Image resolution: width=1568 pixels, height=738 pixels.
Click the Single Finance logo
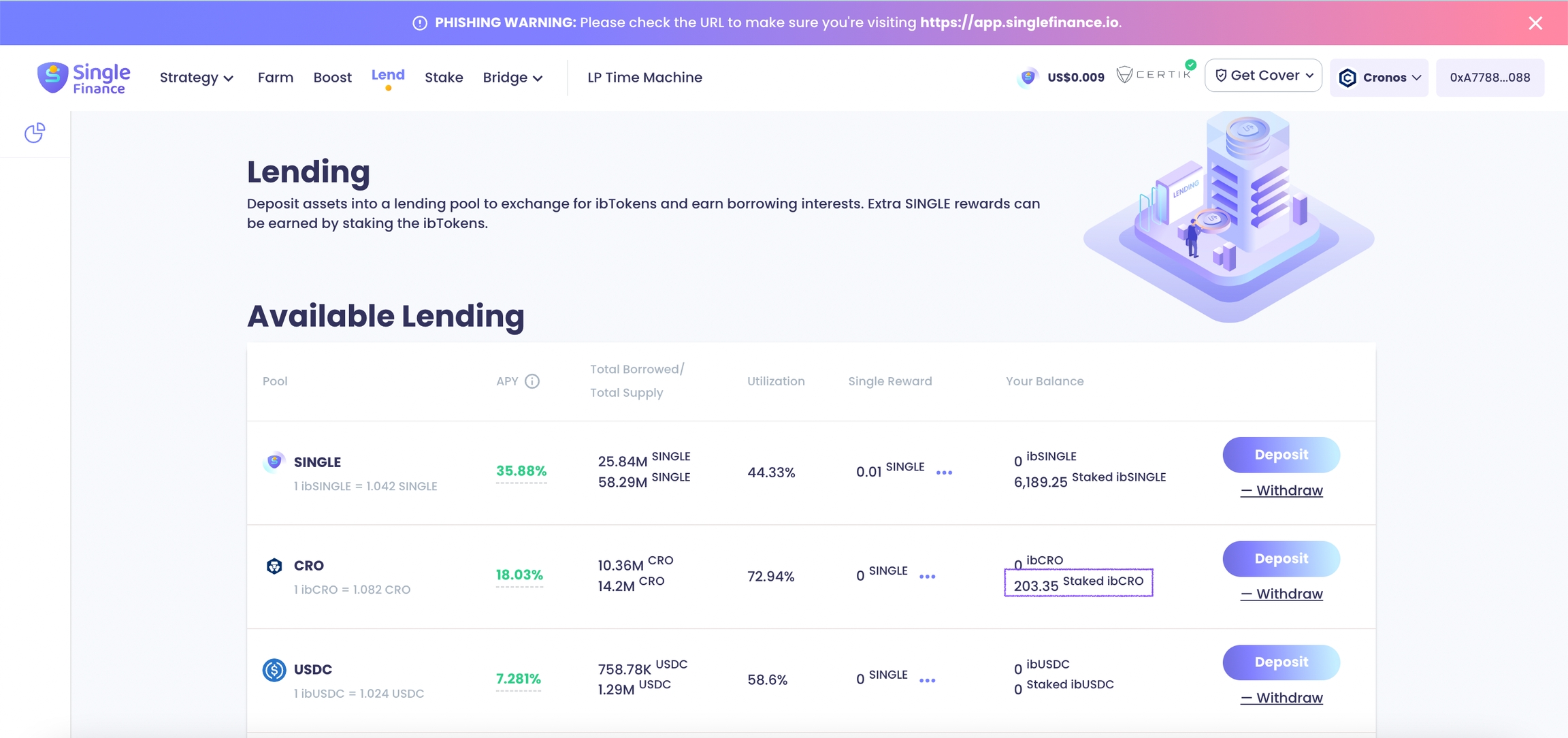pos(84,78)
